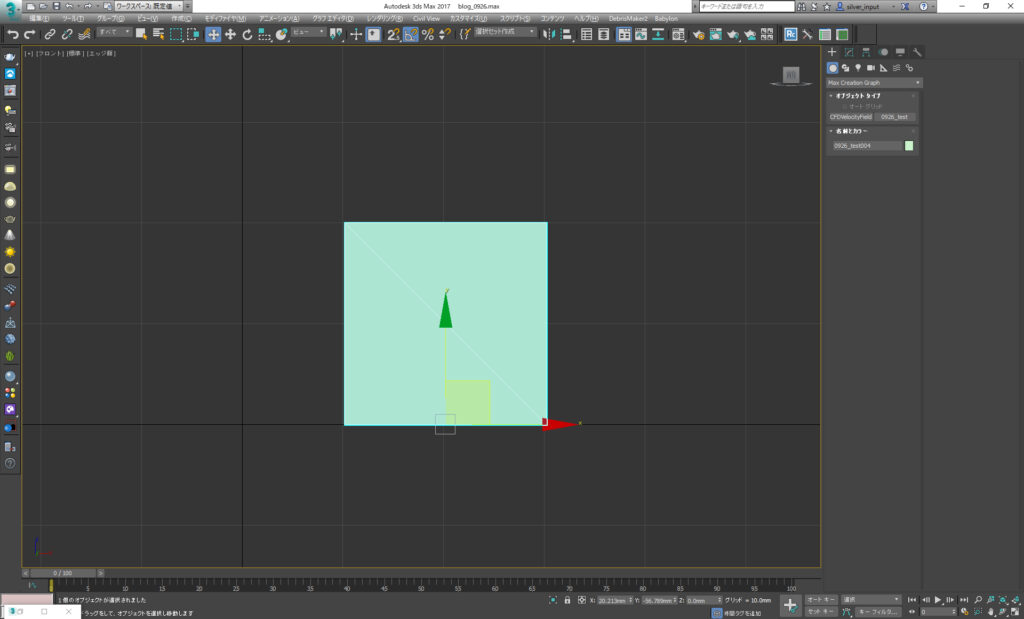Viewport: 1024px width, 619px height.
Task: Toggle the Angle Snap button
Action: 411,34
